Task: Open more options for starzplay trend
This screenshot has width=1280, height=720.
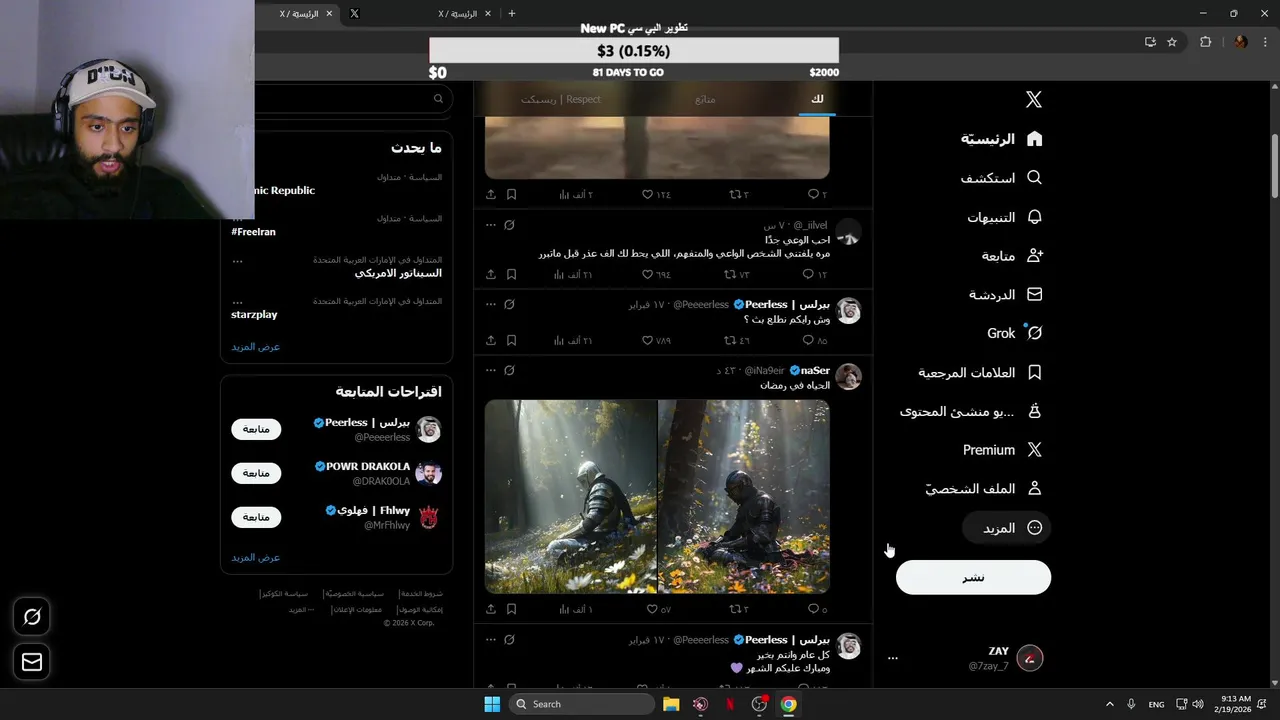Action: pyautogui.click(x=237, y=301)
